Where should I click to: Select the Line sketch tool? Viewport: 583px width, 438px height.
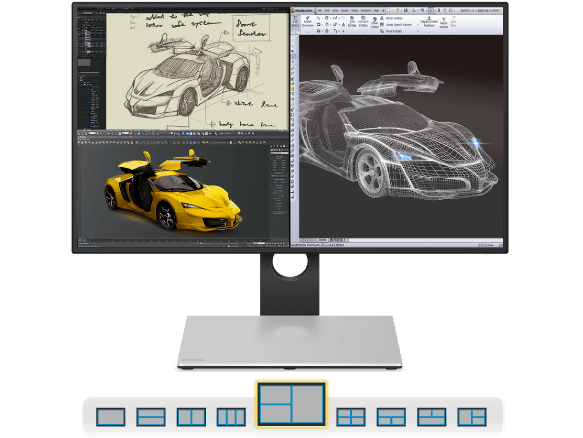(318, 18)
